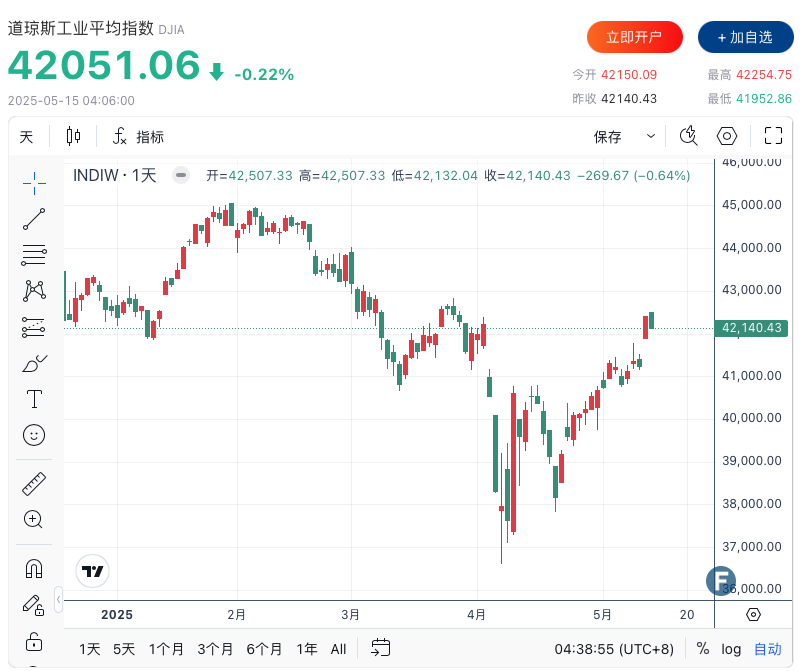Select the trend line drawing tool
This screenshot has width=808, height=671.
pyautogui.click(x=34, y=218)
